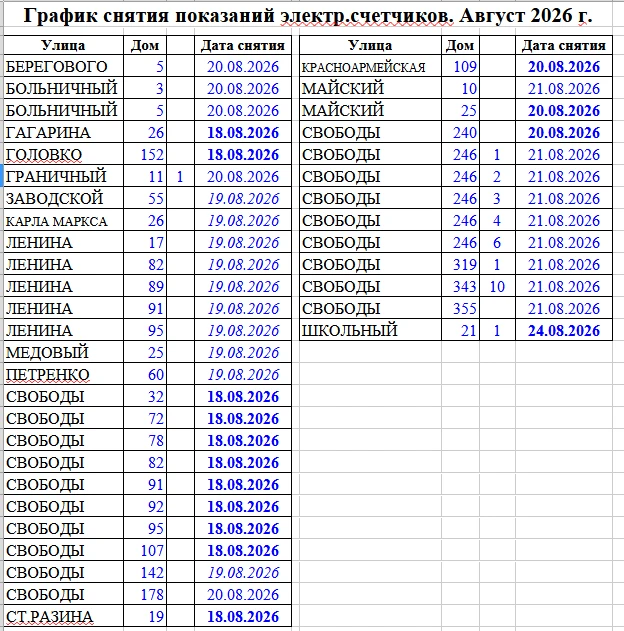Select the cell 'КАРЛА МАРКСА'

64,221
